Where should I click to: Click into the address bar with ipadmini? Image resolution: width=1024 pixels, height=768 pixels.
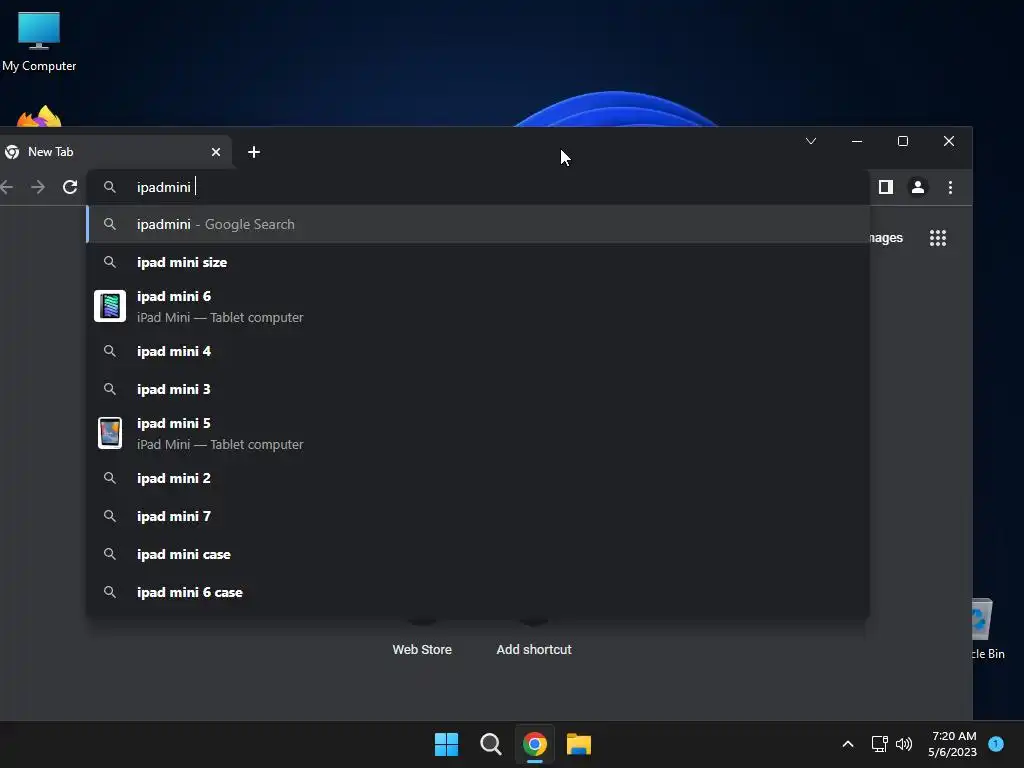(477, 187)
